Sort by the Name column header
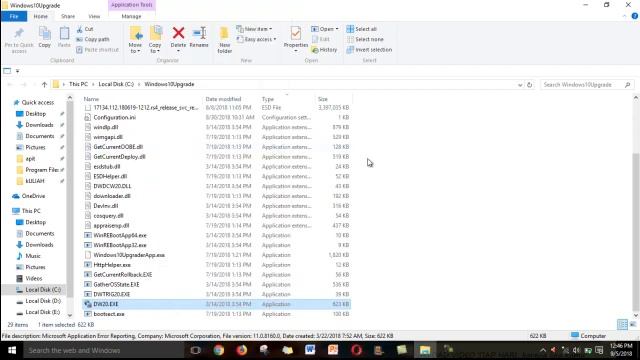 tap(91, 99)
